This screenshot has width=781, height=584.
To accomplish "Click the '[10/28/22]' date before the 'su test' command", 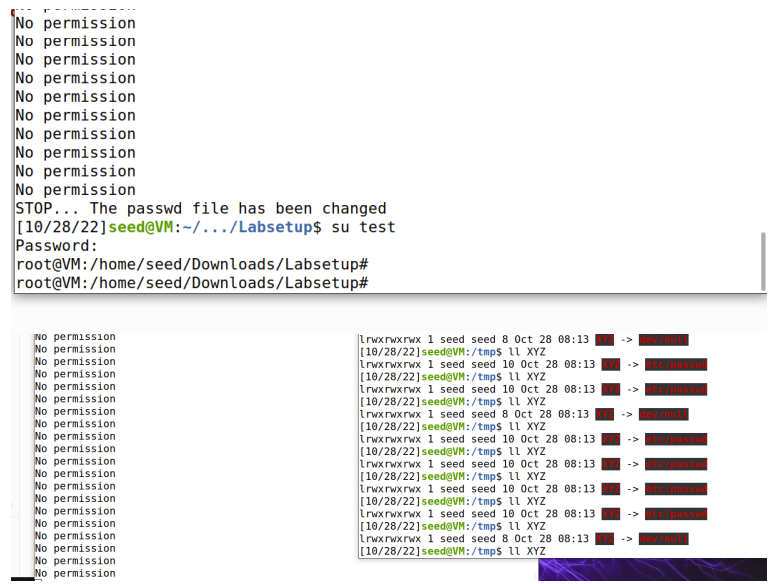I will pos(62,227).
